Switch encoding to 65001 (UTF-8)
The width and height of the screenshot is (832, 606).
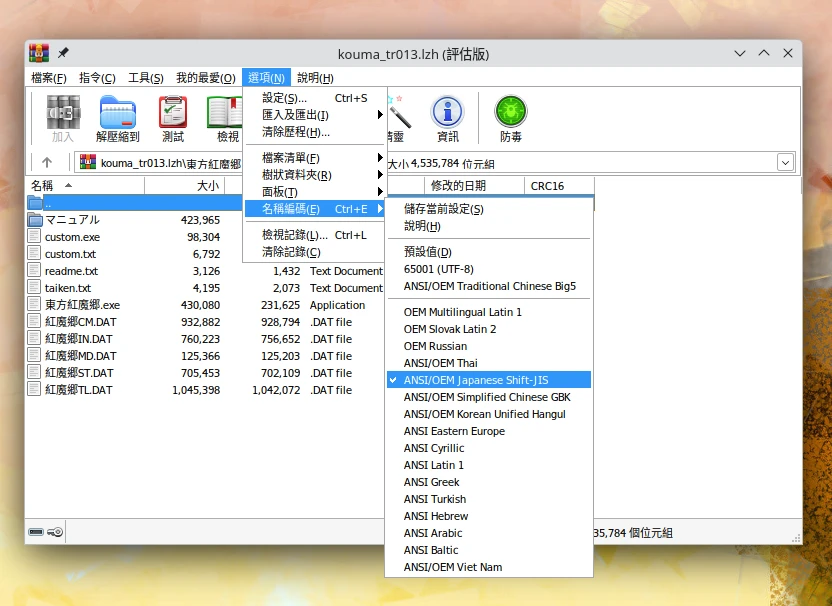click(438, 269)
